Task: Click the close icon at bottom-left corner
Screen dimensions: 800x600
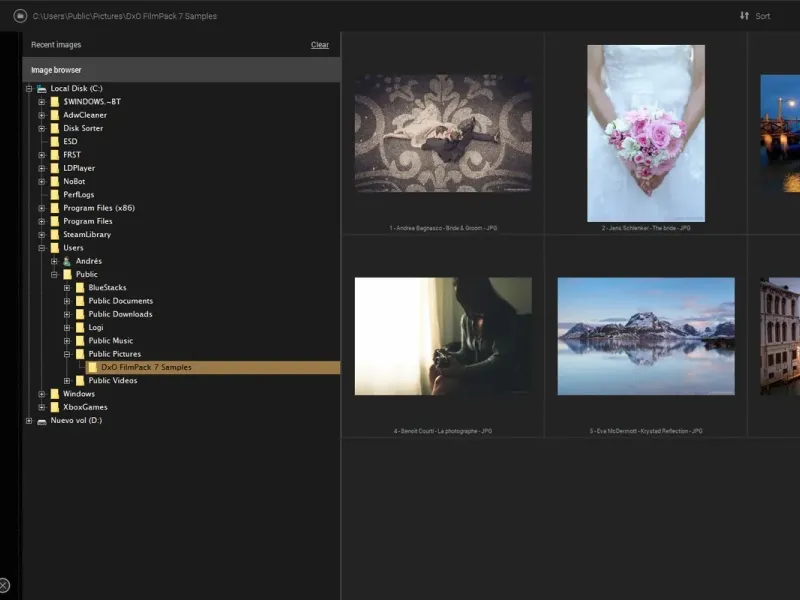Action: [4, 585]
